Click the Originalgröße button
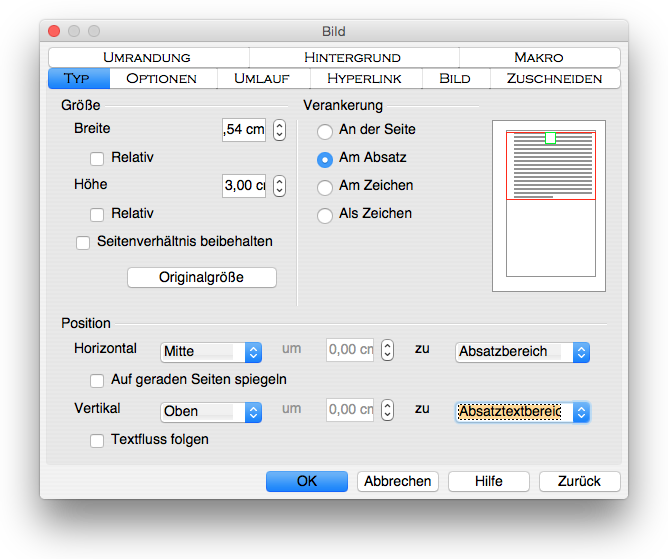 [x=201, y=277]
